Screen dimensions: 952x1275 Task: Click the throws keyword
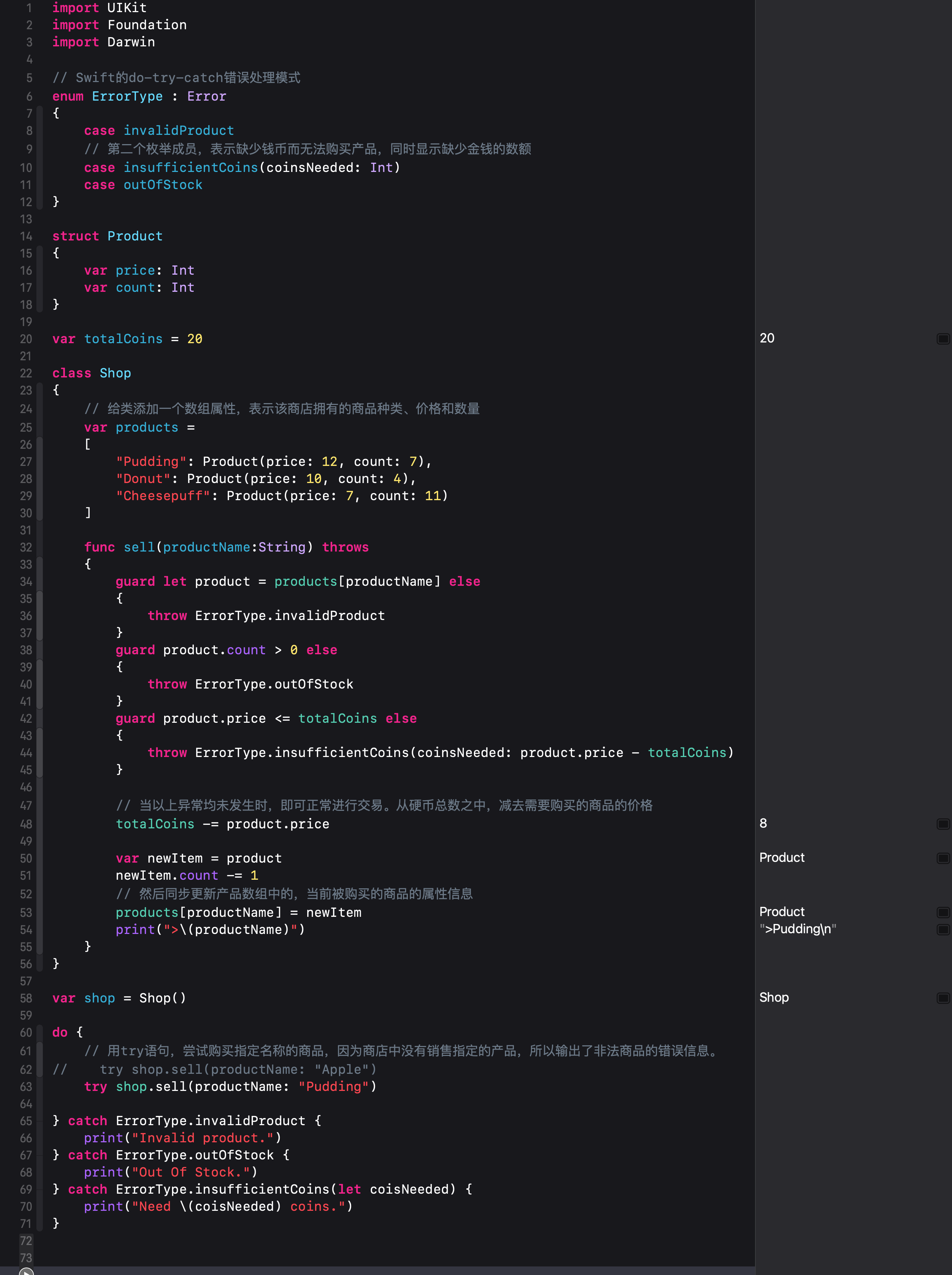(x=345, y=547)
